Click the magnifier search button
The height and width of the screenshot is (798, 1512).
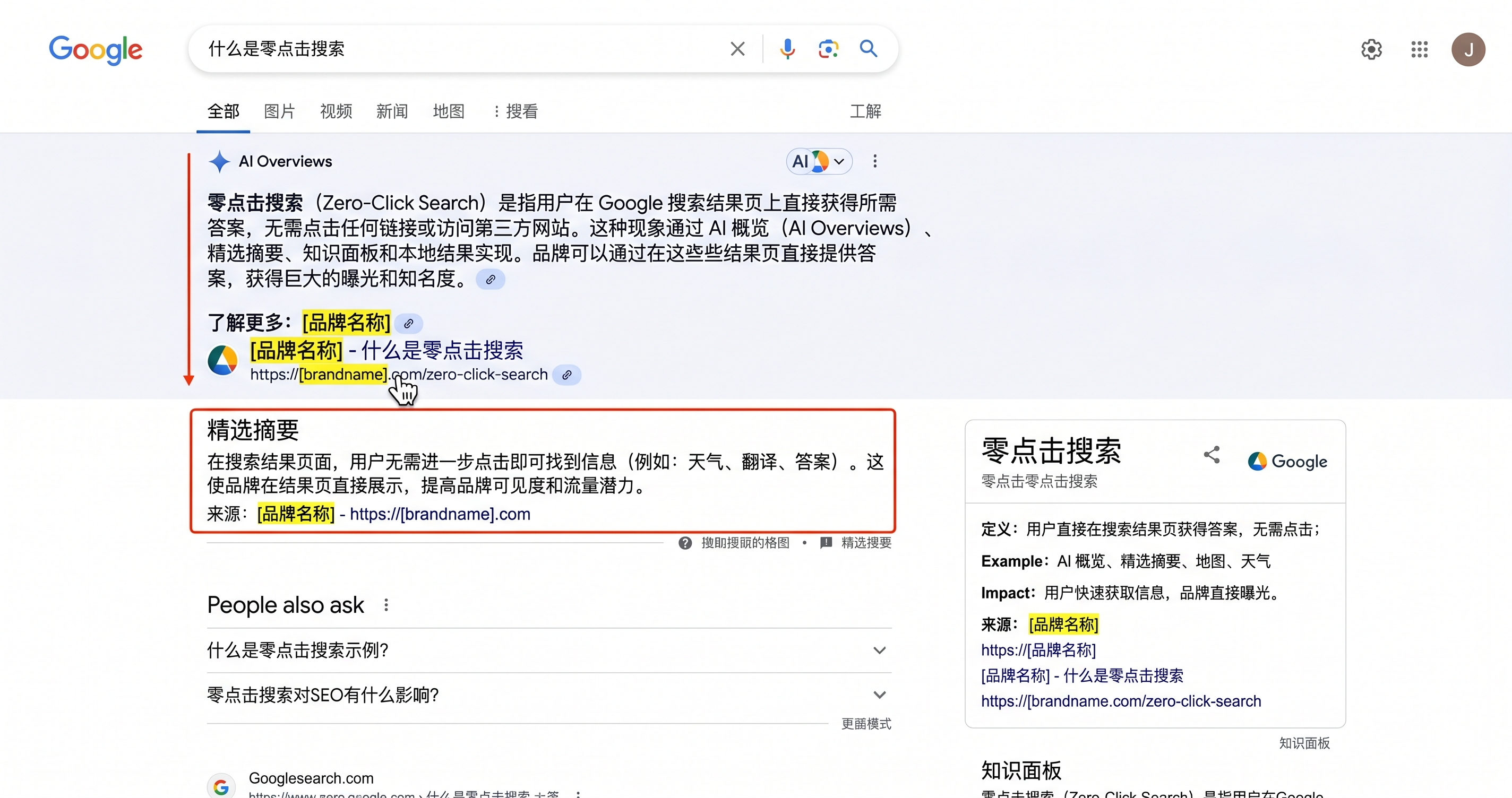pos(869,49)
